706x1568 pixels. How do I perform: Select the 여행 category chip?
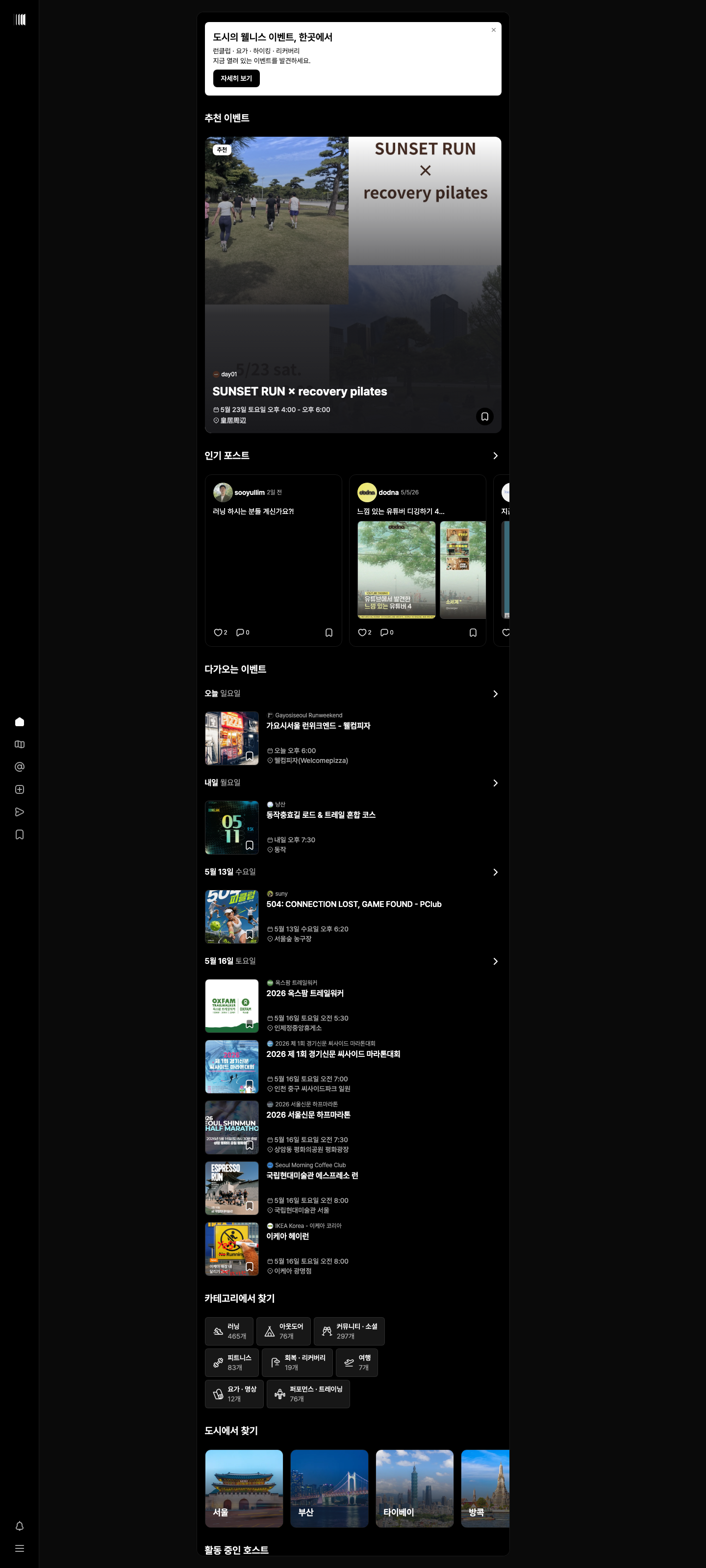click(357, 1362)
